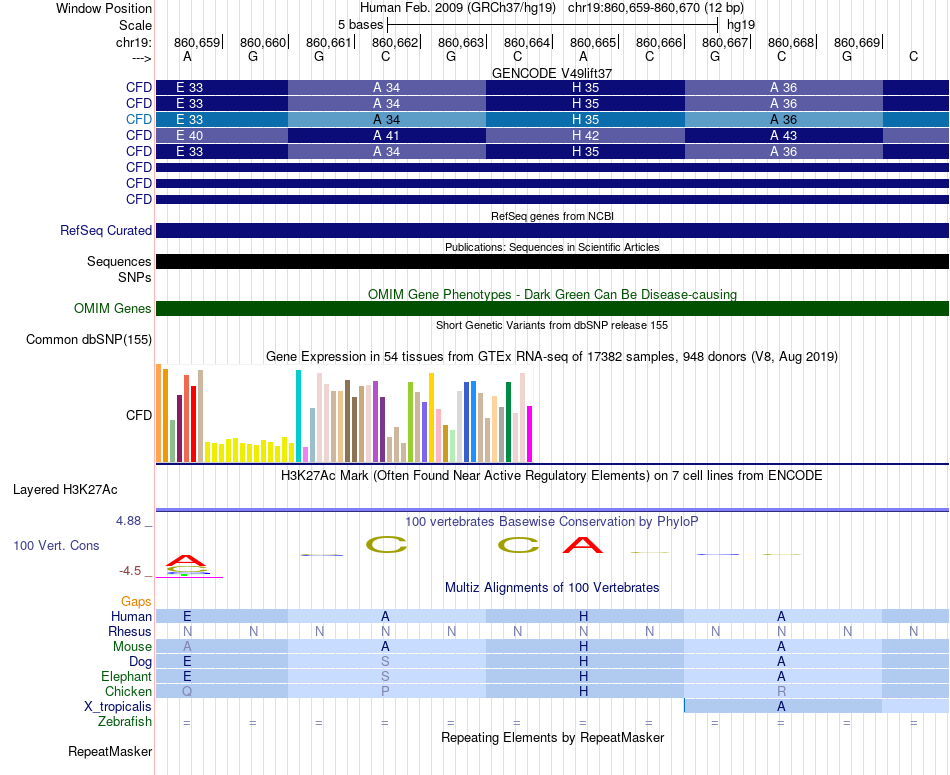This screenshot has width=950, height=775.
Task: Select the chr19: ruler label
Action: click(133, 42)
